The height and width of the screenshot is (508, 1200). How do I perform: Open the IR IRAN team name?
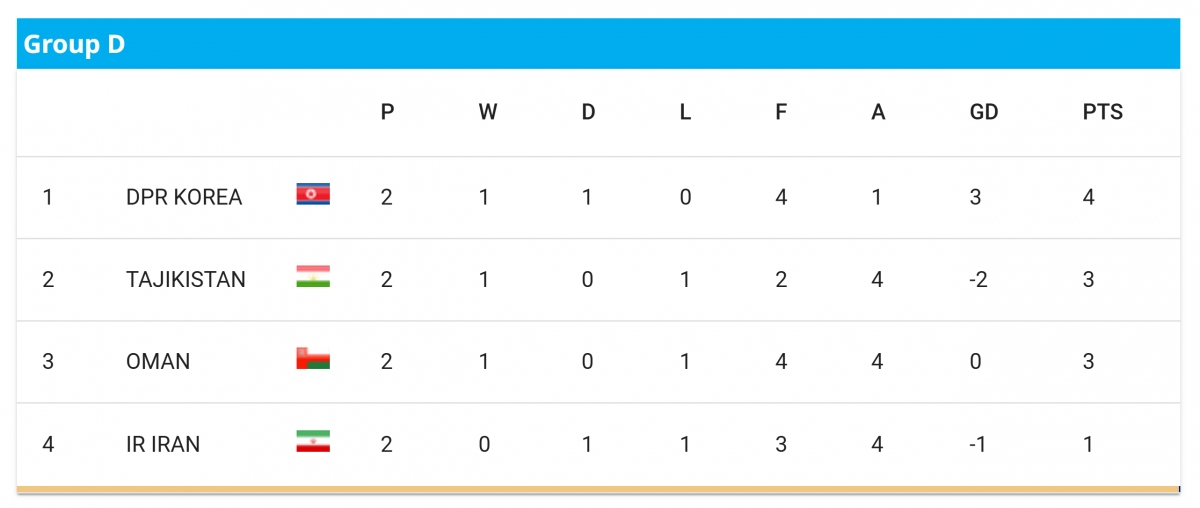pyautogui.click(x=163, y=444)
